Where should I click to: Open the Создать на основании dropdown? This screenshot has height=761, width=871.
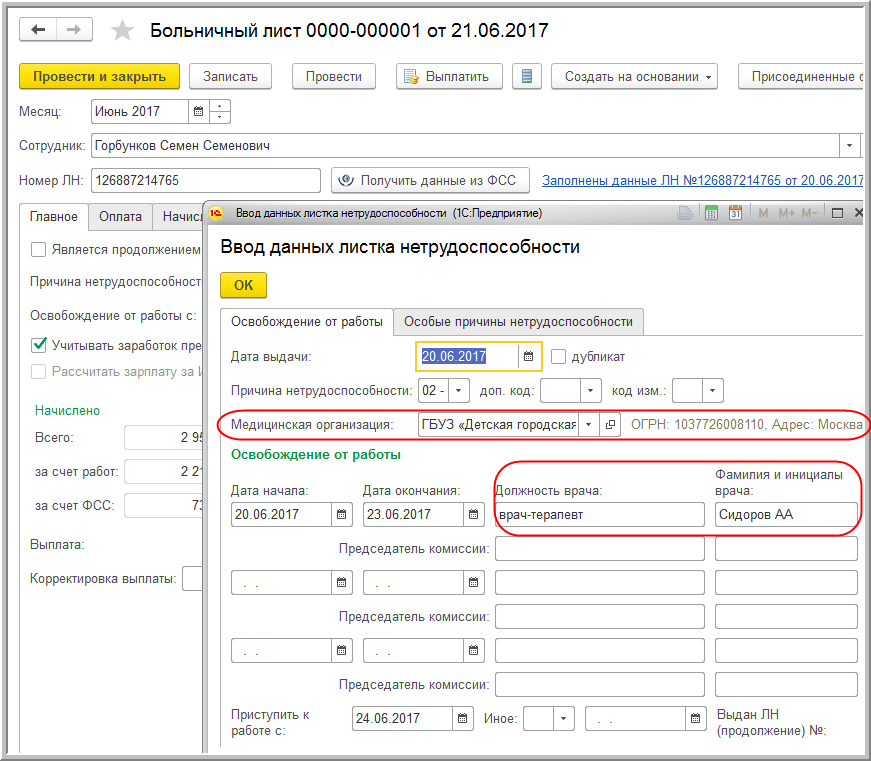(x=640, y=77)
